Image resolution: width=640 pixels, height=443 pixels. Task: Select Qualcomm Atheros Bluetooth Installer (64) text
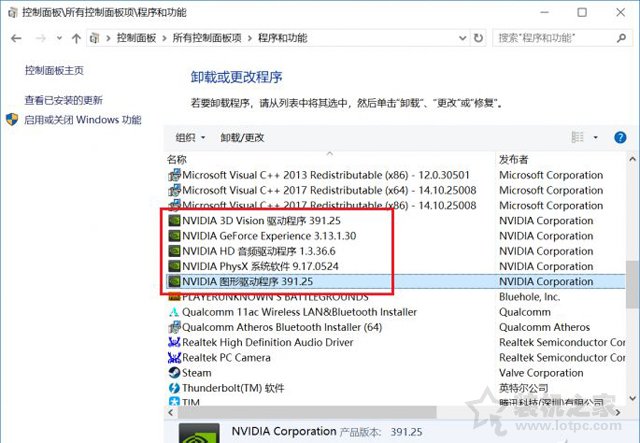(282, 327)
